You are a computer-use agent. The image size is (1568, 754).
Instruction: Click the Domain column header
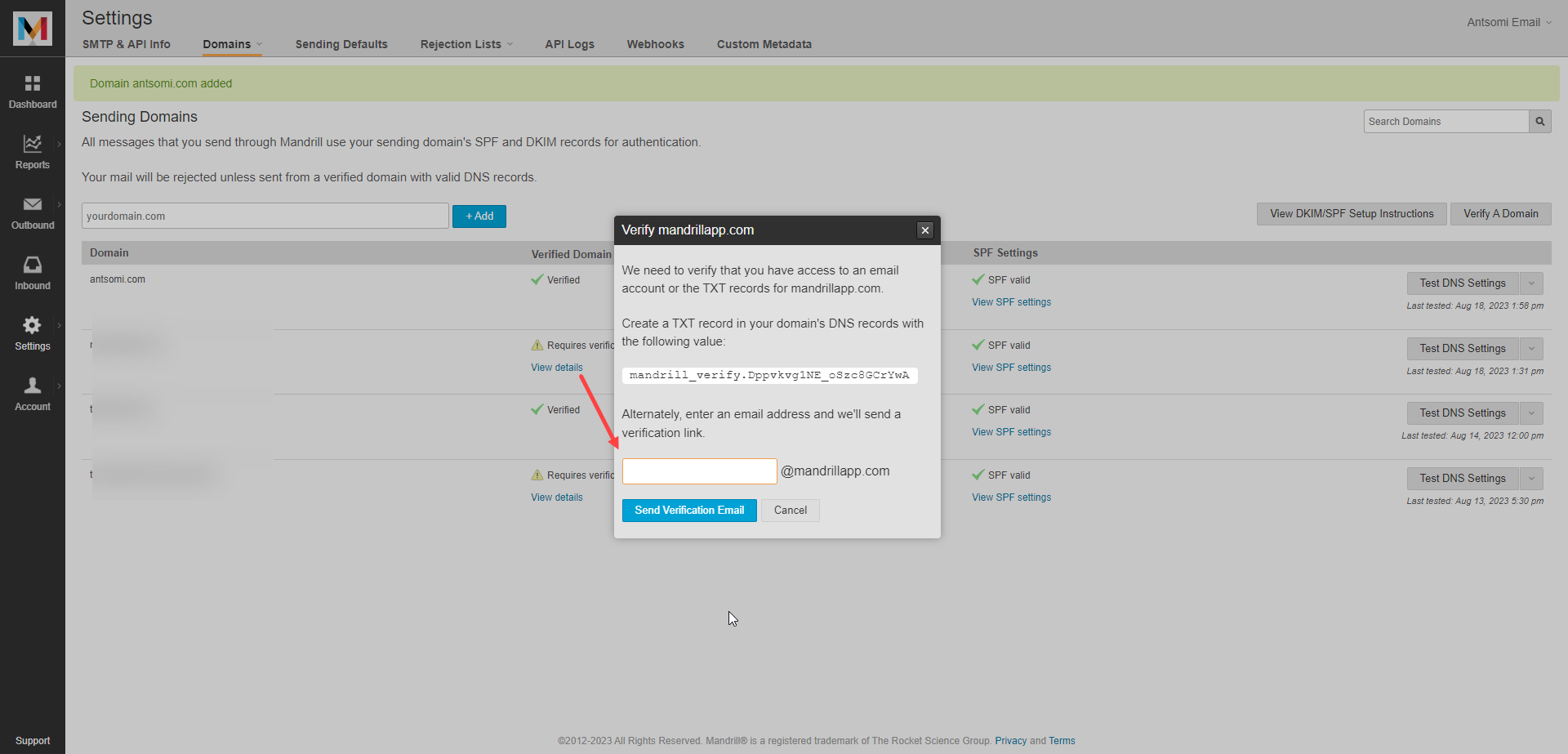click(x=109, y=253)
